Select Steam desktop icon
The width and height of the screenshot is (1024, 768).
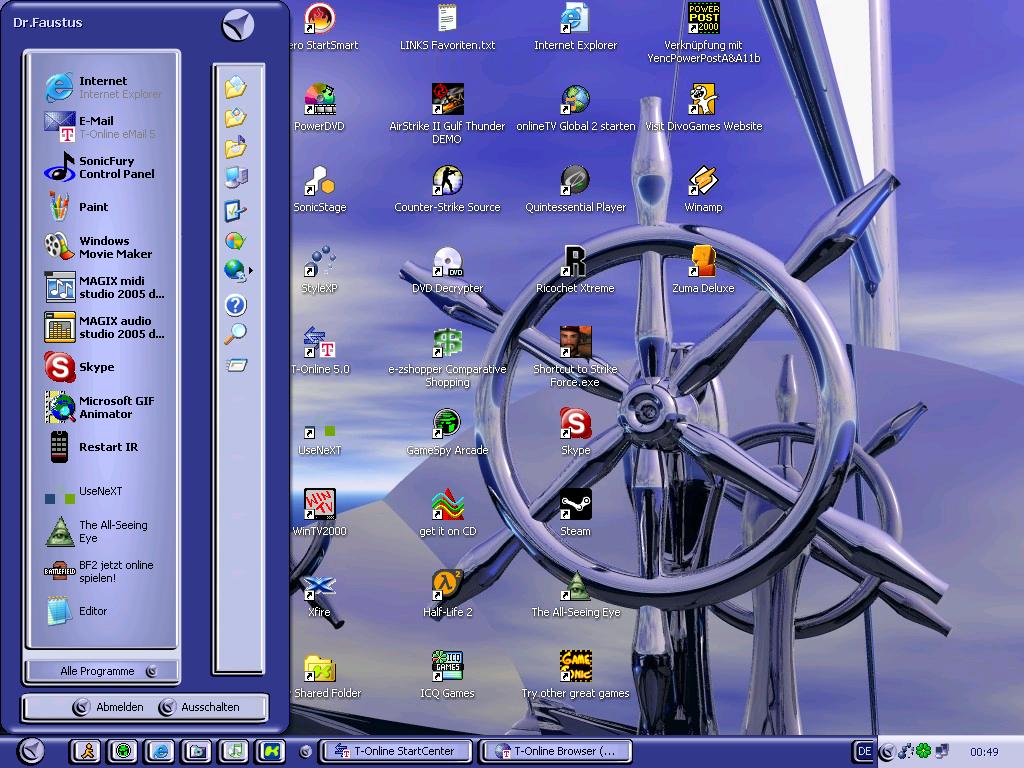575,513
